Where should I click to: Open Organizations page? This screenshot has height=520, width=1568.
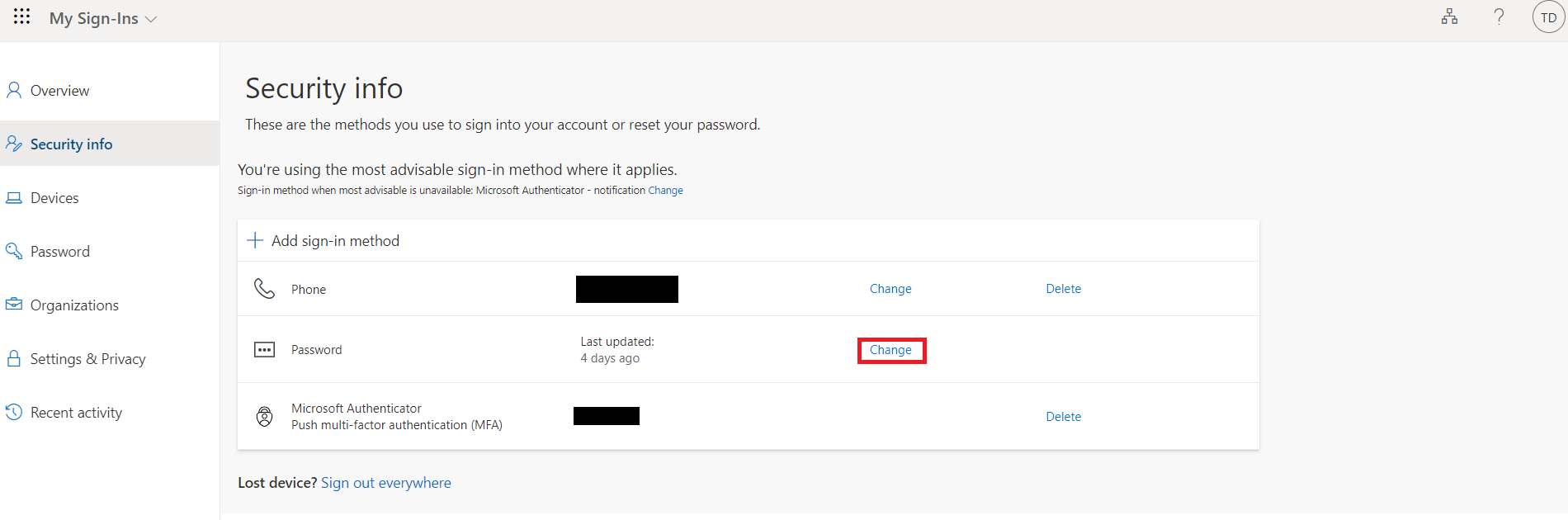tap(74, 305)
